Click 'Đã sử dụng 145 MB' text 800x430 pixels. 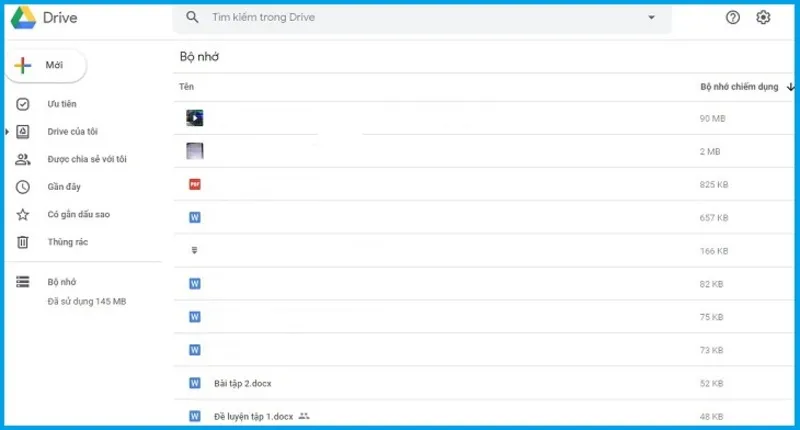(x=87, y=301)
